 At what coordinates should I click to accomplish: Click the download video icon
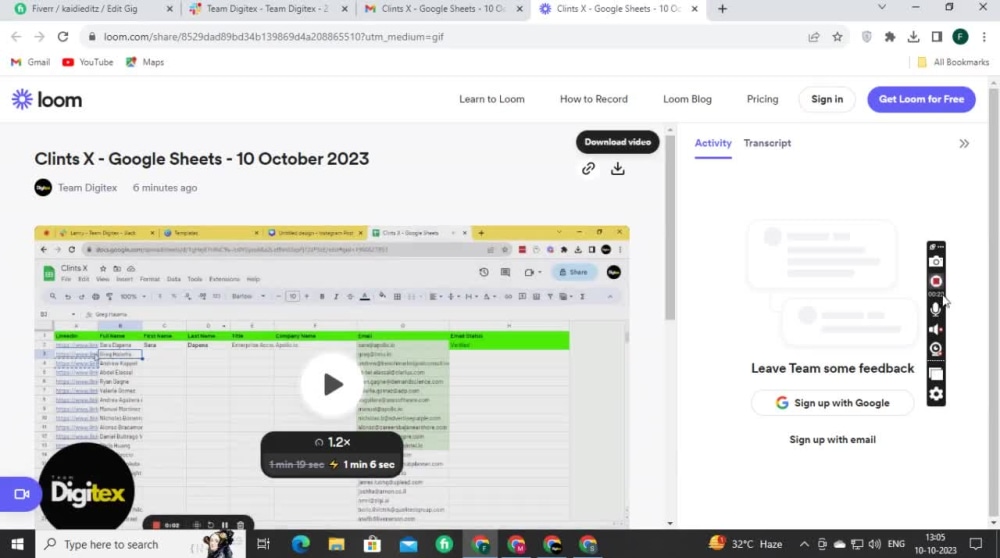click(617, 168)
